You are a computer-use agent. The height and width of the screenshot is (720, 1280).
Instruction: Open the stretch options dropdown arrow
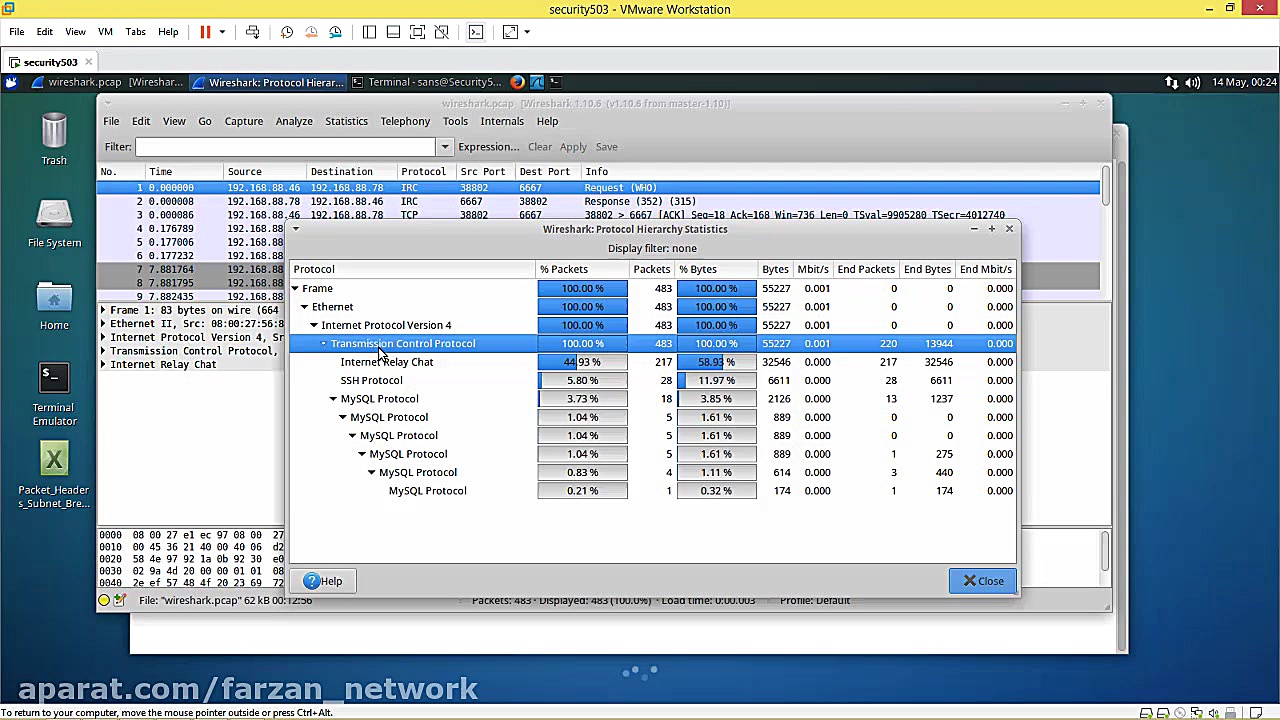(527, 32)
